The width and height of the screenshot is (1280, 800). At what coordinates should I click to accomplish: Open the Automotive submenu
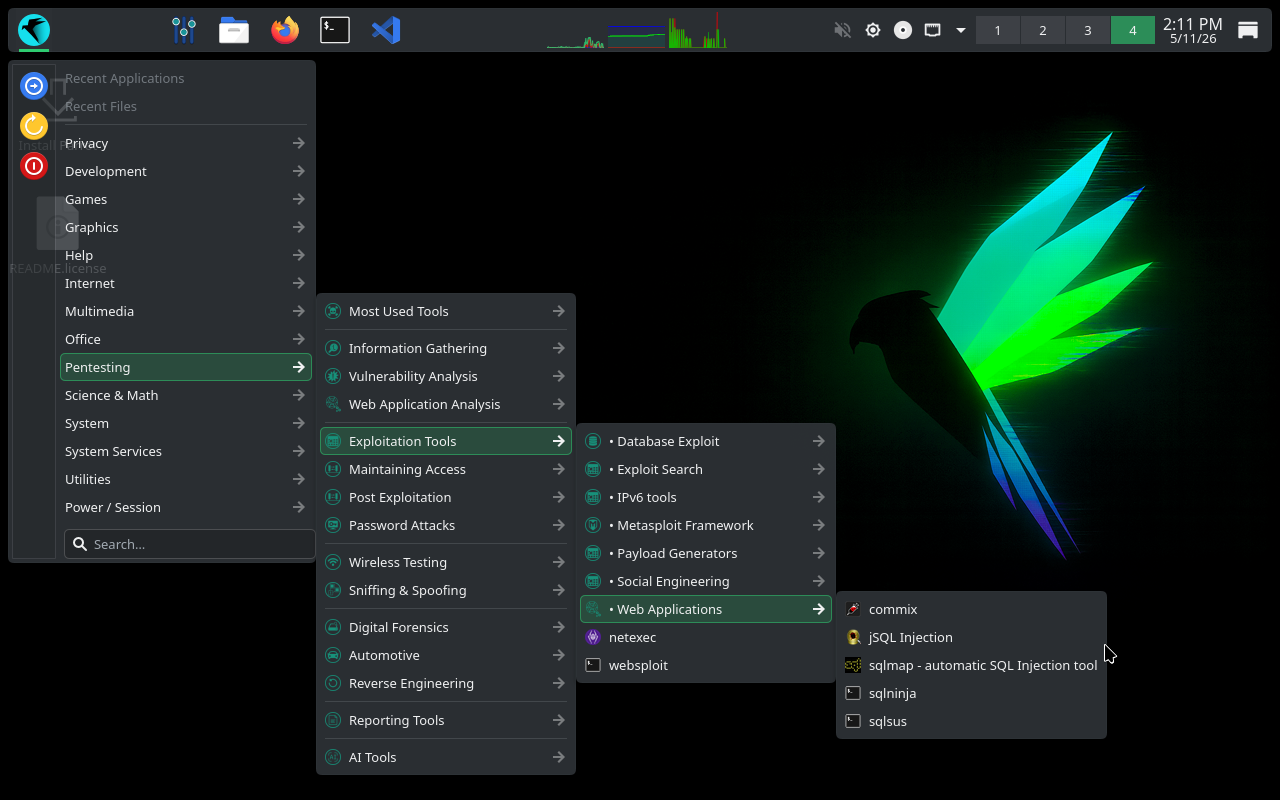(446, 655)
